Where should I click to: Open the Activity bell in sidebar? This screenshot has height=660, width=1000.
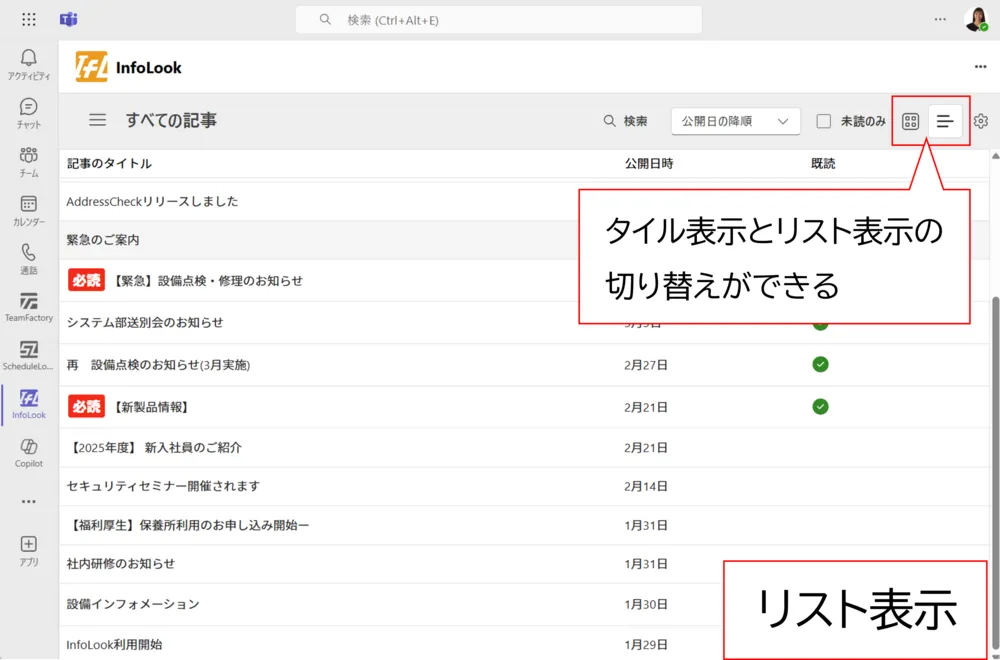[x=28, y=64]
